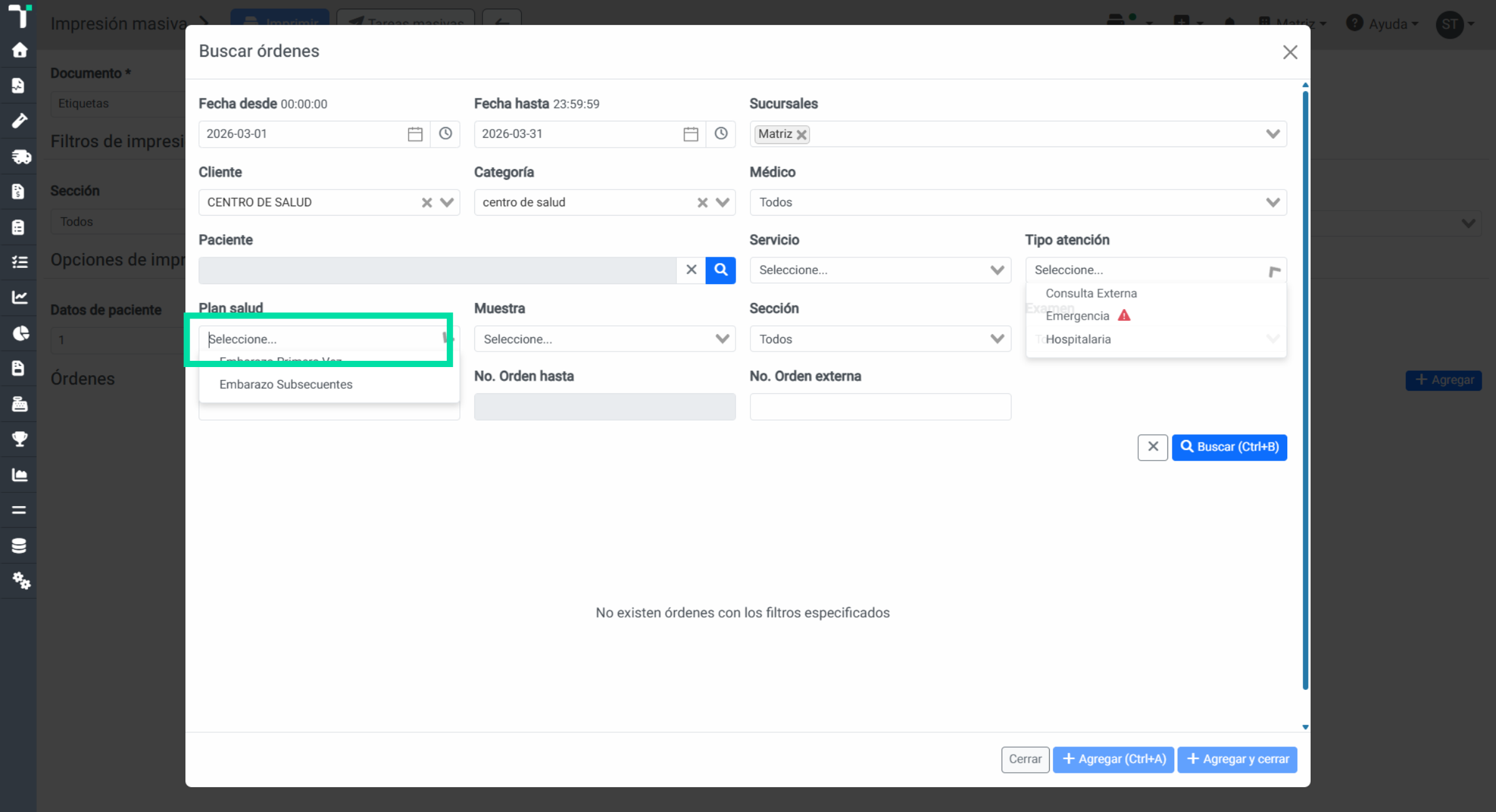Click the Cerrar button
1496x812 pixels.
tap(1025, 760)
